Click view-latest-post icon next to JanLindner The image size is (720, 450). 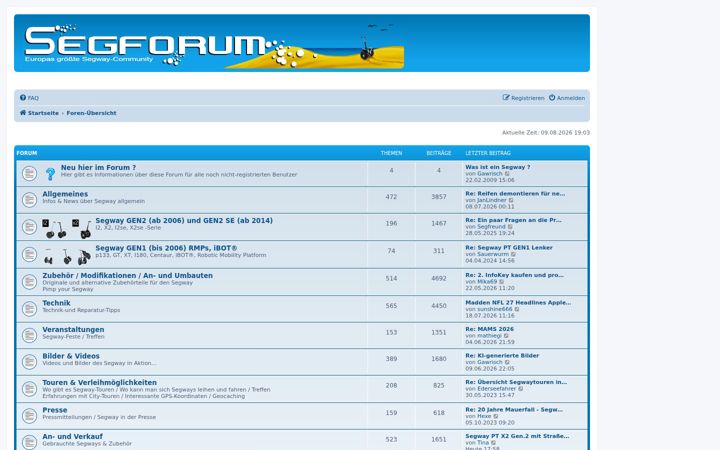tap(511, 201)
